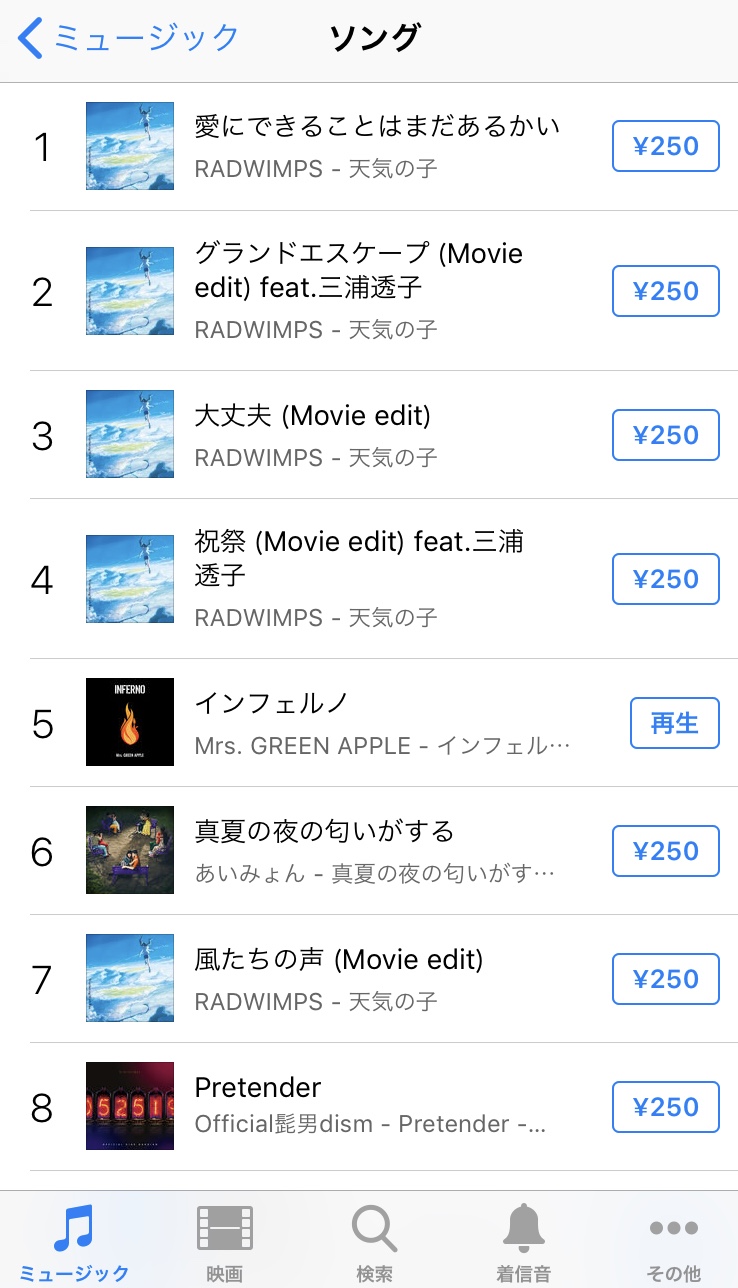This screenshot has height=1288, width=738.
Task: Tap the インフェルノ flame album artwork
Action: pyautogui.click(x=130, y=722)
